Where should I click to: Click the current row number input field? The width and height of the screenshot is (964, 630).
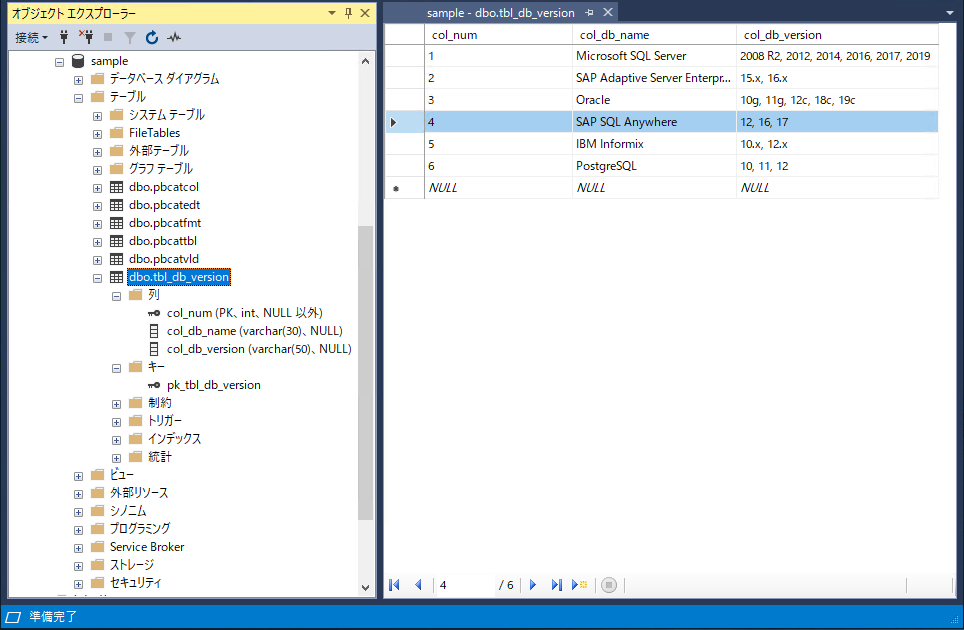[x=463, y=585]
